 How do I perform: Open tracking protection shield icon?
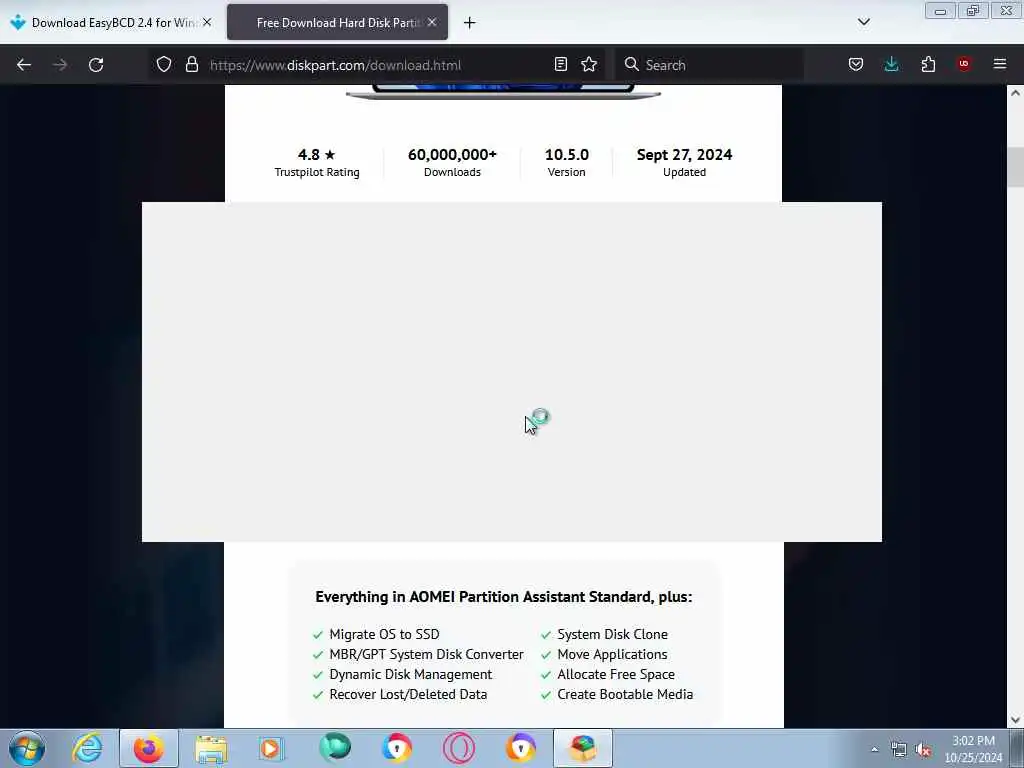click(164, 64)
